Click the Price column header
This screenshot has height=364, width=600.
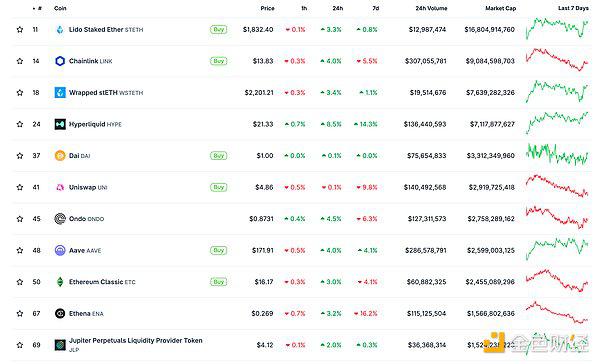pos(267,8)
